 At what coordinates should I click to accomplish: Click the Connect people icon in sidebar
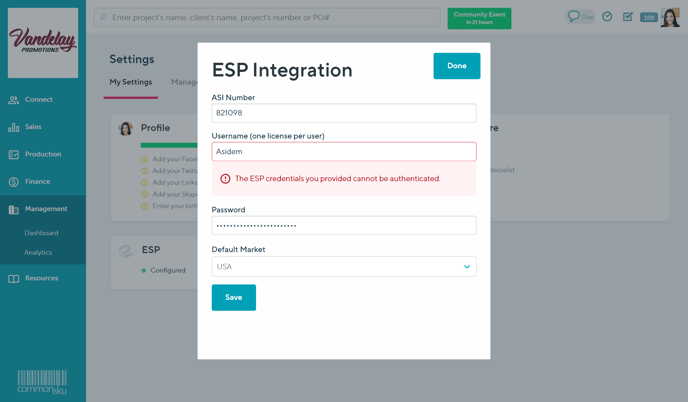pos(14,100)
